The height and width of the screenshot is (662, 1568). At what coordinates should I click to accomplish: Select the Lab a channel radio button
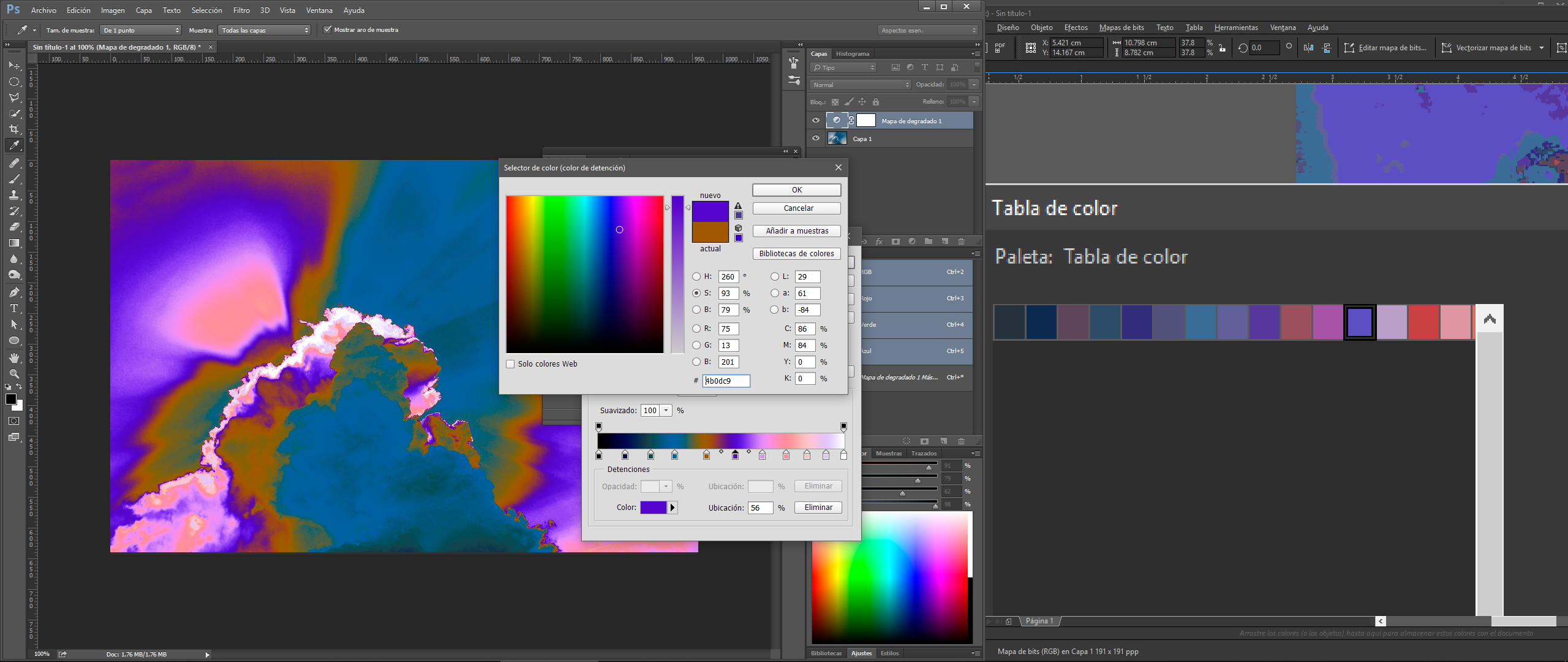tap(775, 293)
